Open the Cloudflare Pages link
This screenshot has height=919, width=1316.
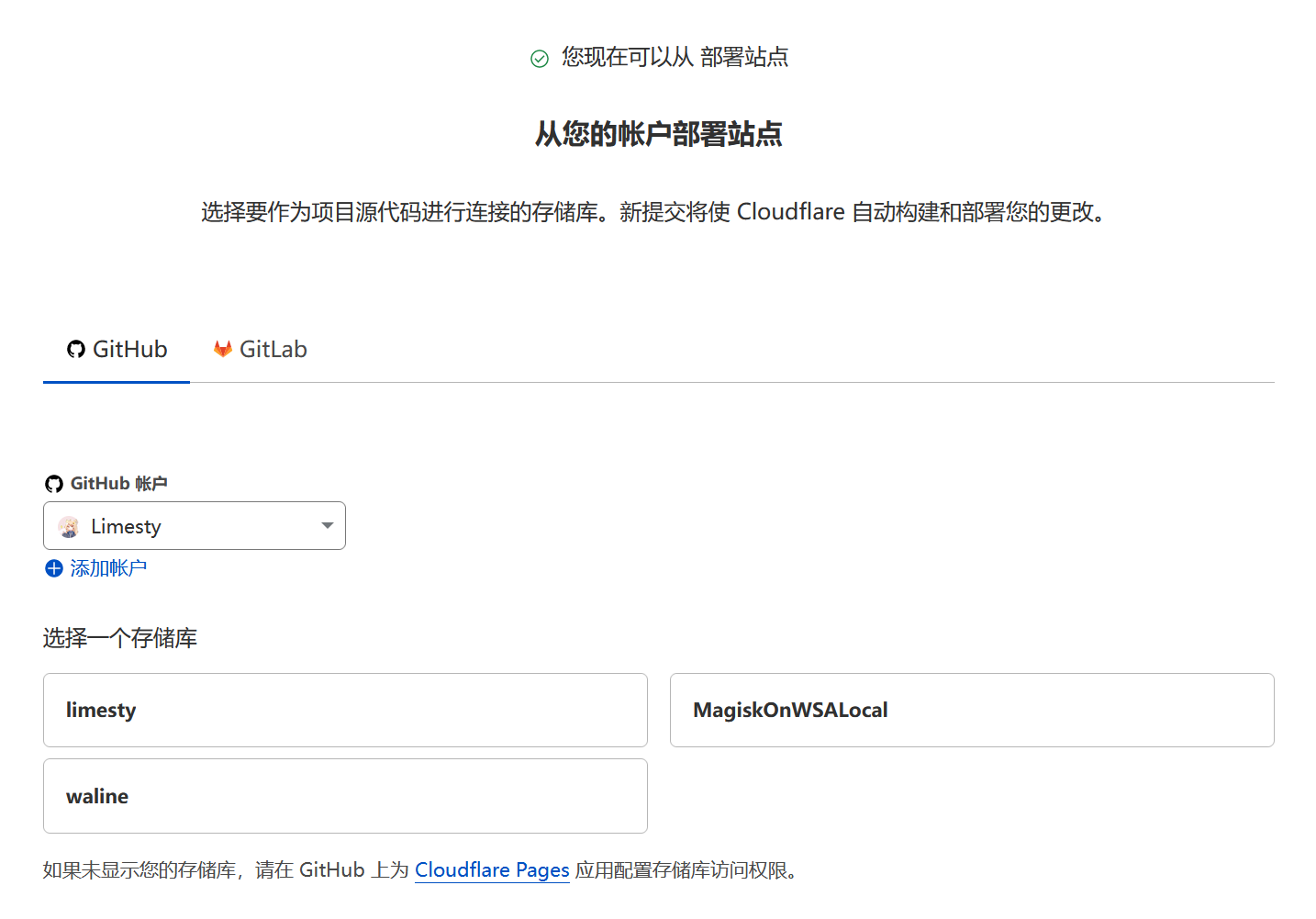point(492,869)
